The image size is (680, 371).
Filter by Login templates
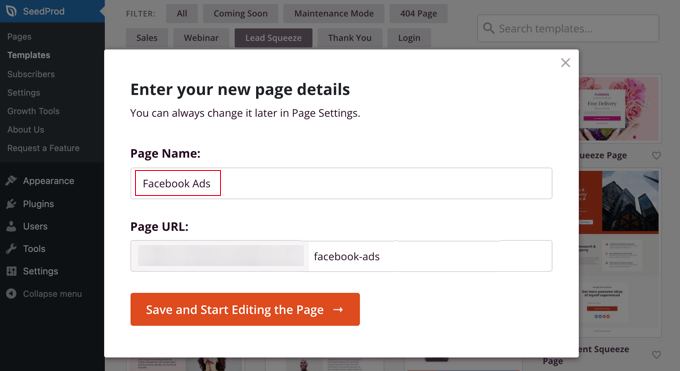pyautogui.click(x=409, y=38)
